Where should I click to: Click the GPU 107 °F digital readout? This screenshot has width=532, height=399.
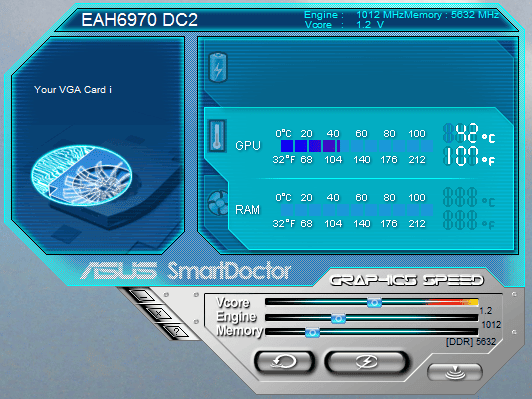coord(469,156)
